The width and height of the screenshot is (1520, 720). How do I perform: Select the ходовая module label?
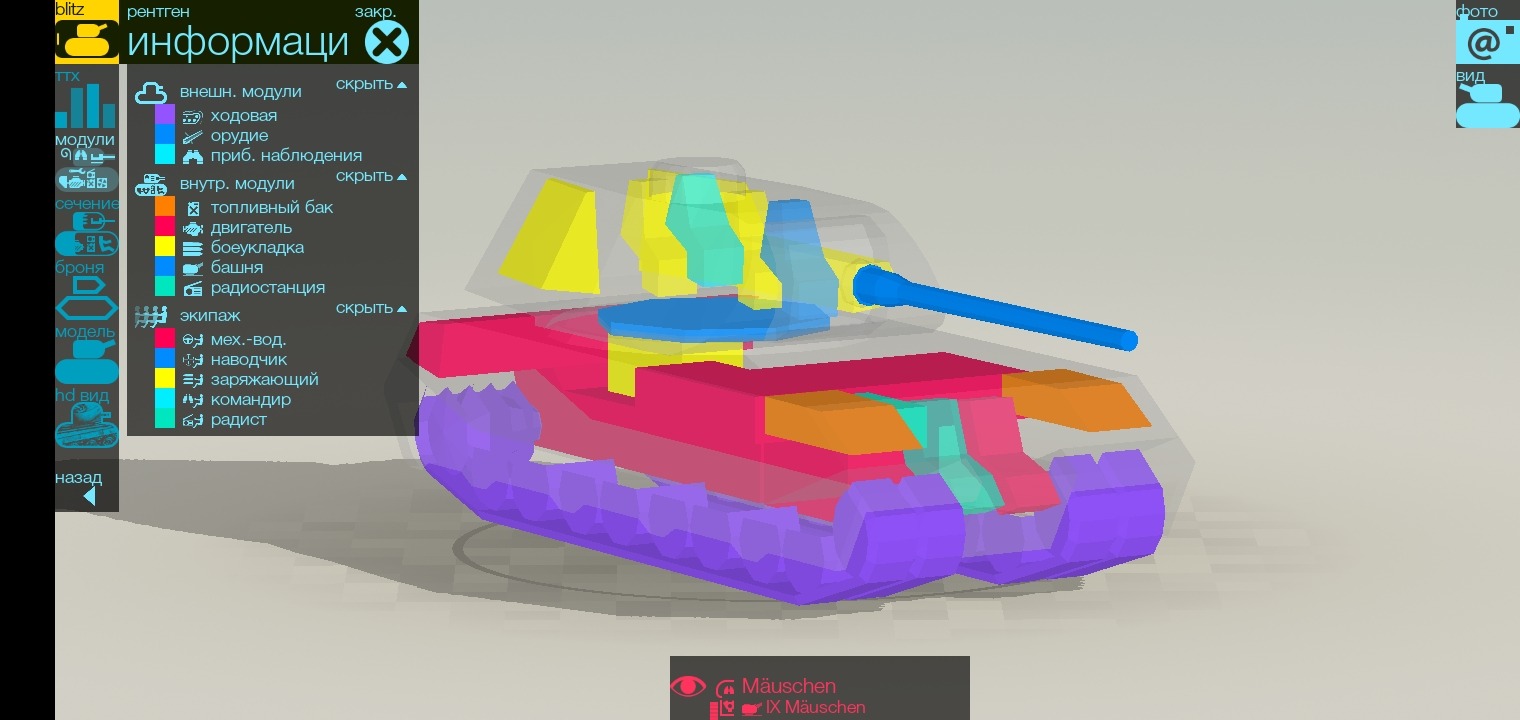[244, 116]
